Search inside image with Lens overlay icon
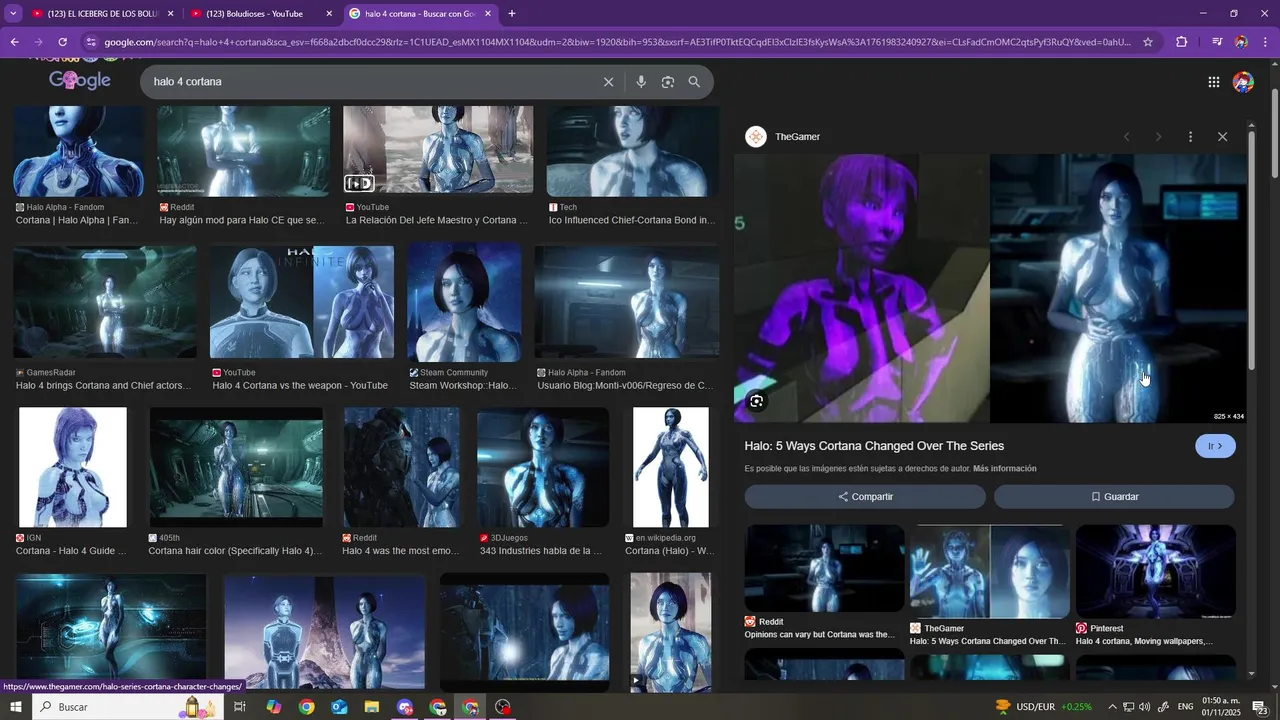 click(757, 401)
